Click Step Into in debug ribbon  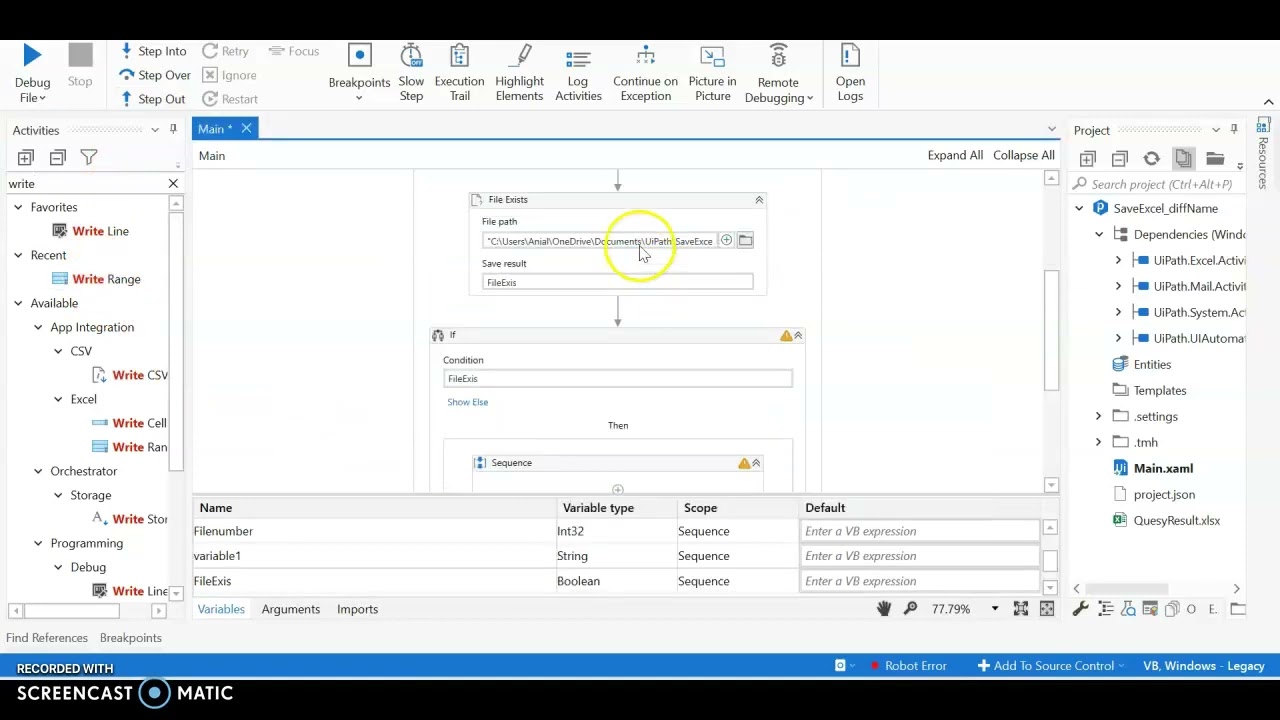[153, 51]
